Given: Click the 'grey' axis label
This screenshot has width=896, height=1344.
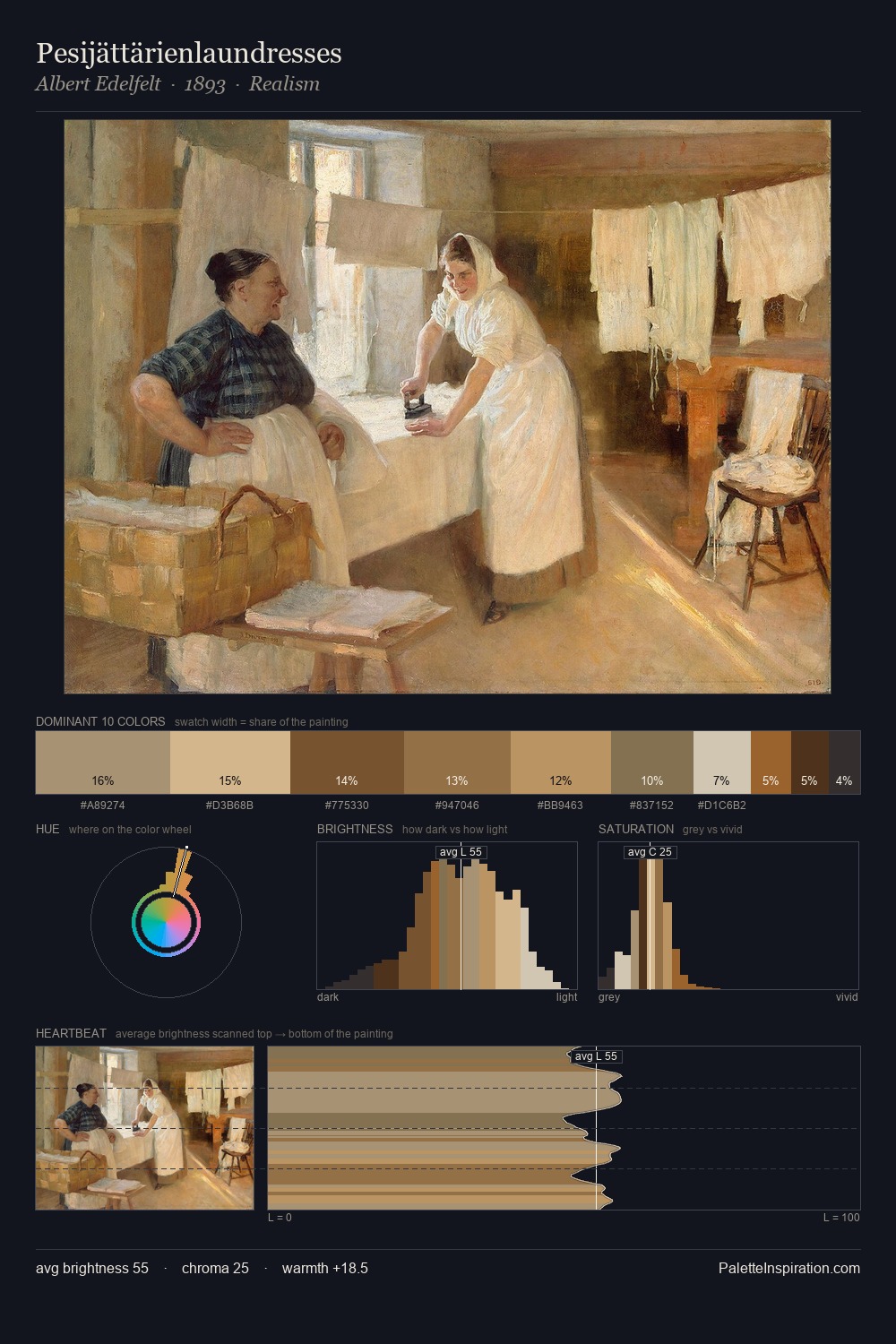Looking at the screenshot, I should coord(609,997).
